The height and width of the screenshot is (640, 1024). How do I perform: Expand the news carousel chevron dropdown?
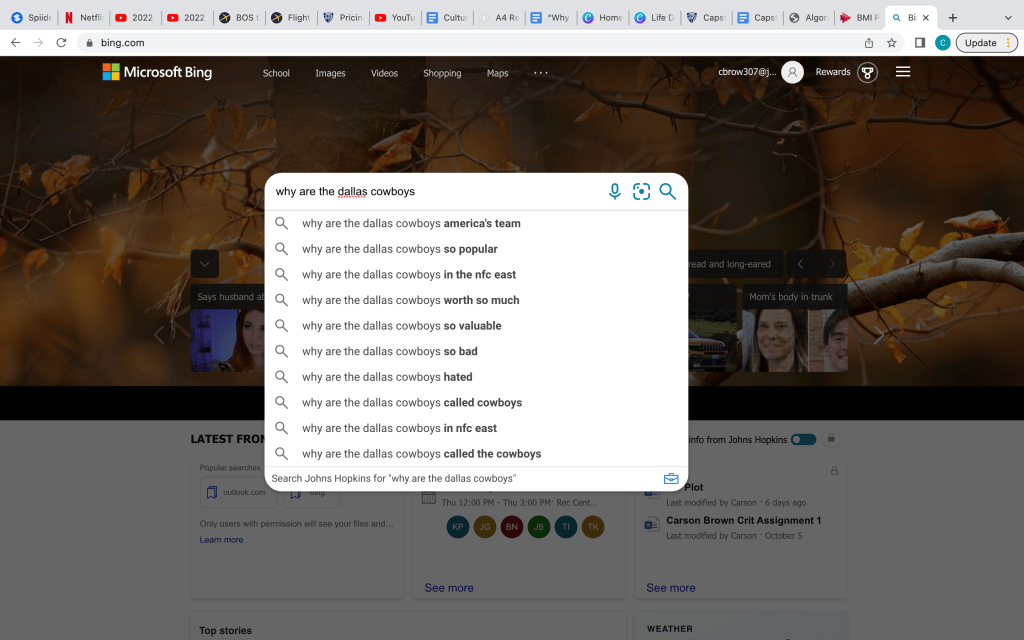coord(205,264)
